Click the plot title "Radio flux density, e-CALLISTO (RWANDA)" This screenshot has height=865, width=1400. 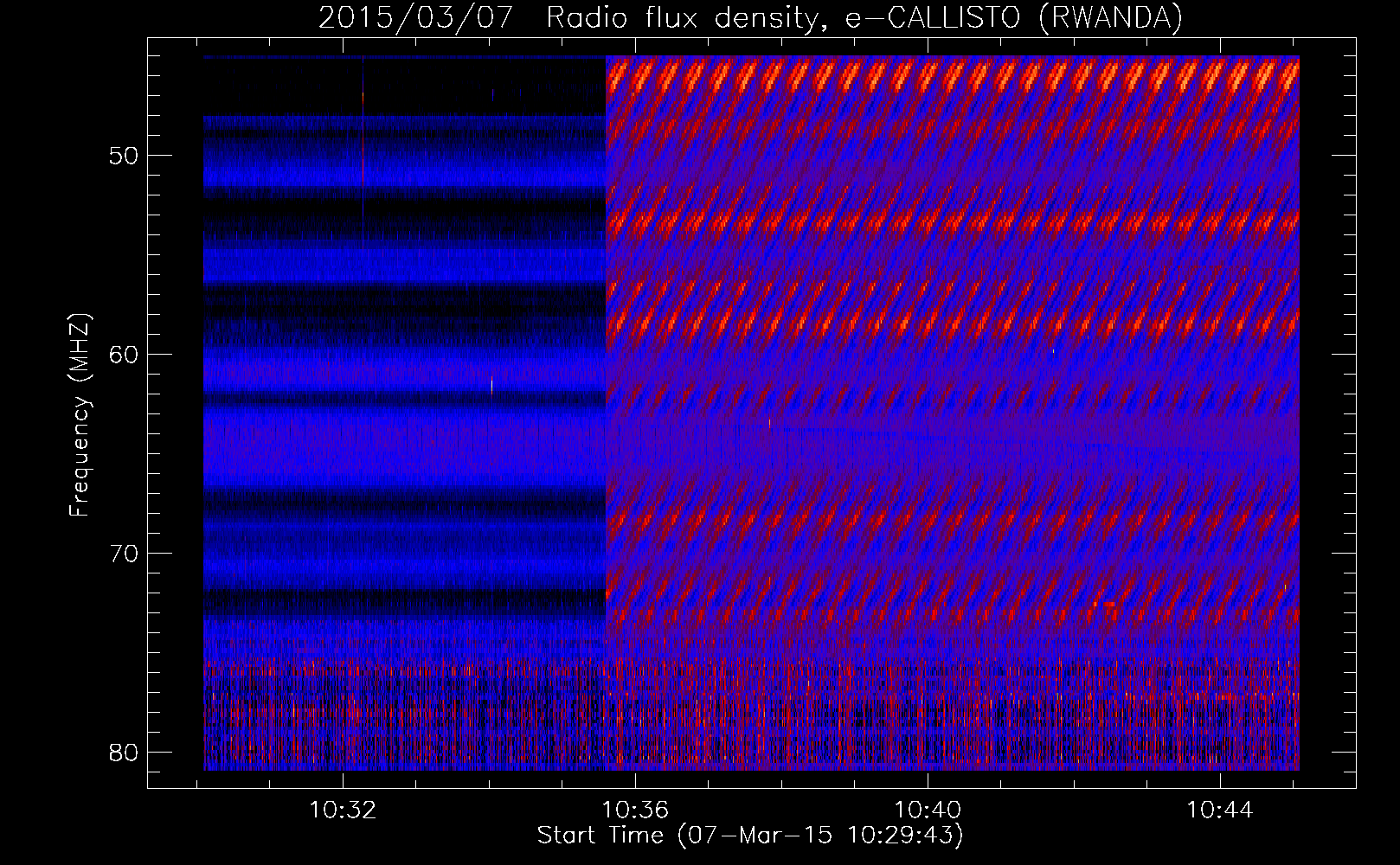(x=864, y=18)
